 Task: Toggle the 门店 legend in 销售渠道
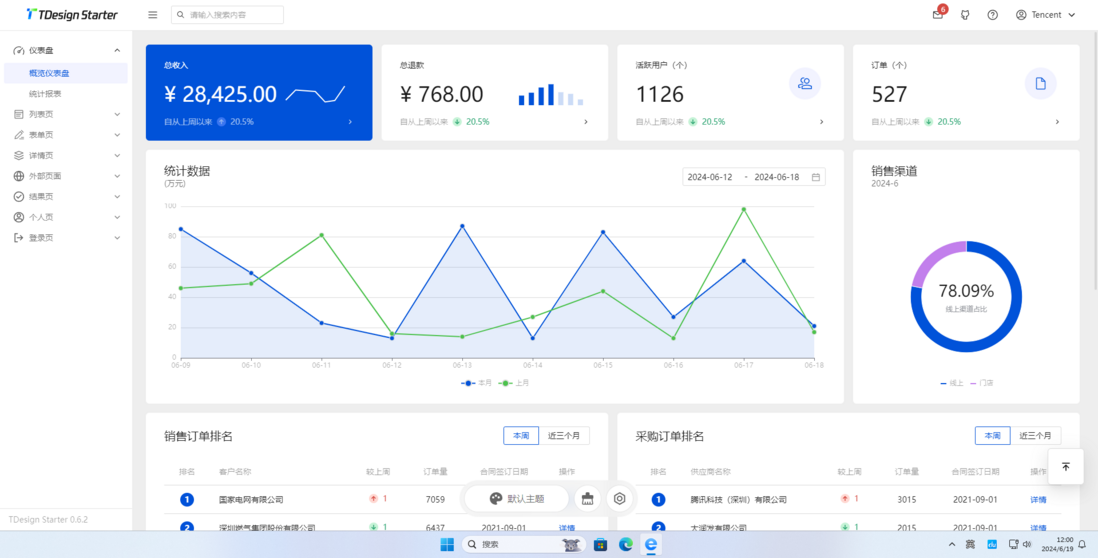(x=982, y=383)
